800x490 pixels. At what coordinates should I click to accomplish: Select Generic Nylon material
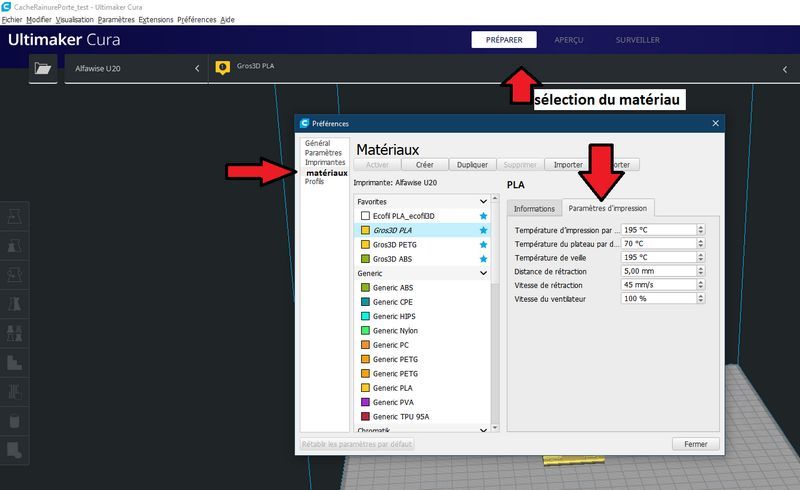422,330
